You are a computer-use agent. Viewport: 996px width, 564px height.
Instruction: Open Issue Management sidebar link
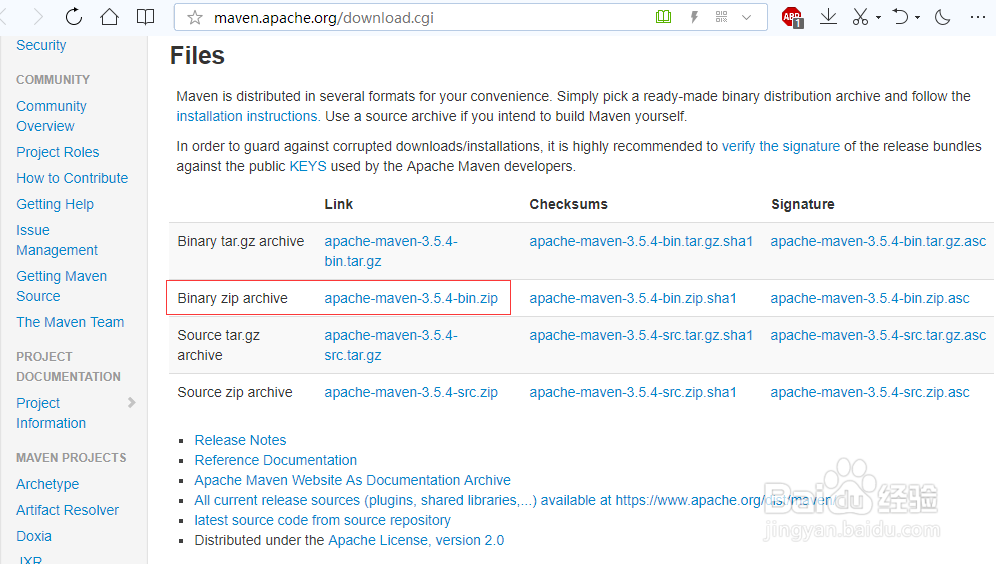pyautogui.click(x=57, y=240)
